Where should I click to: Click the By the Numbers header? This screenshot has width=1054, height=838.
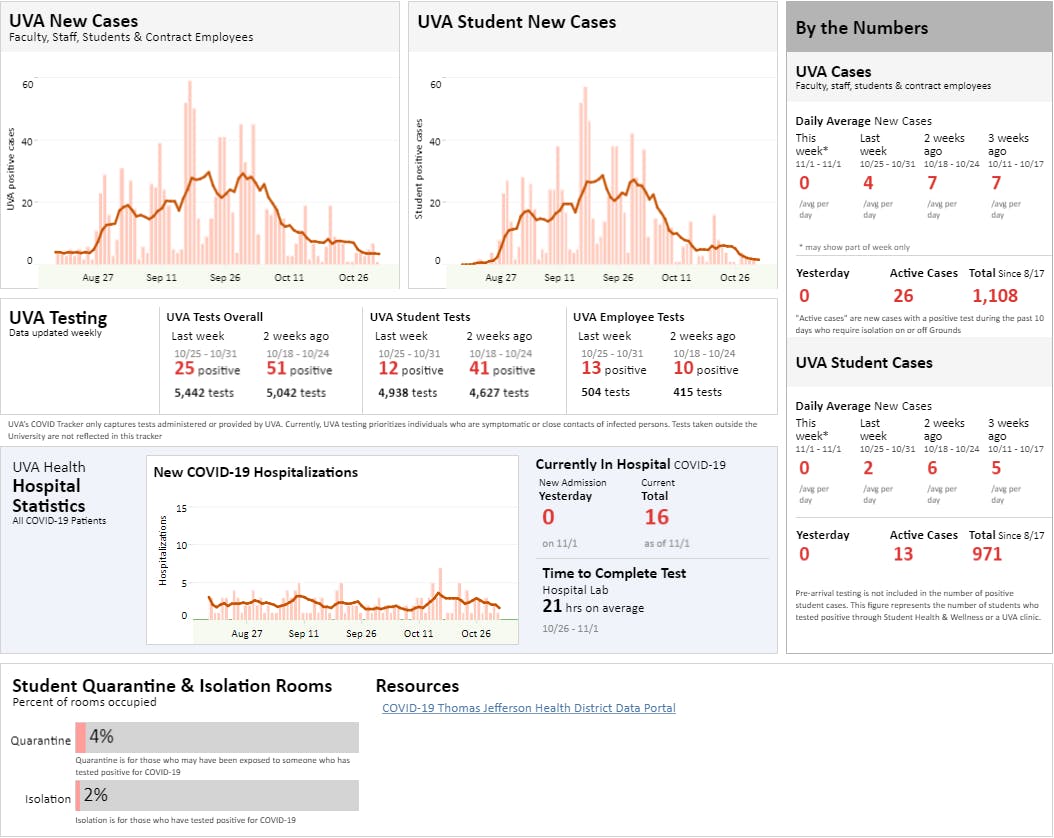(x=861, y=28)
